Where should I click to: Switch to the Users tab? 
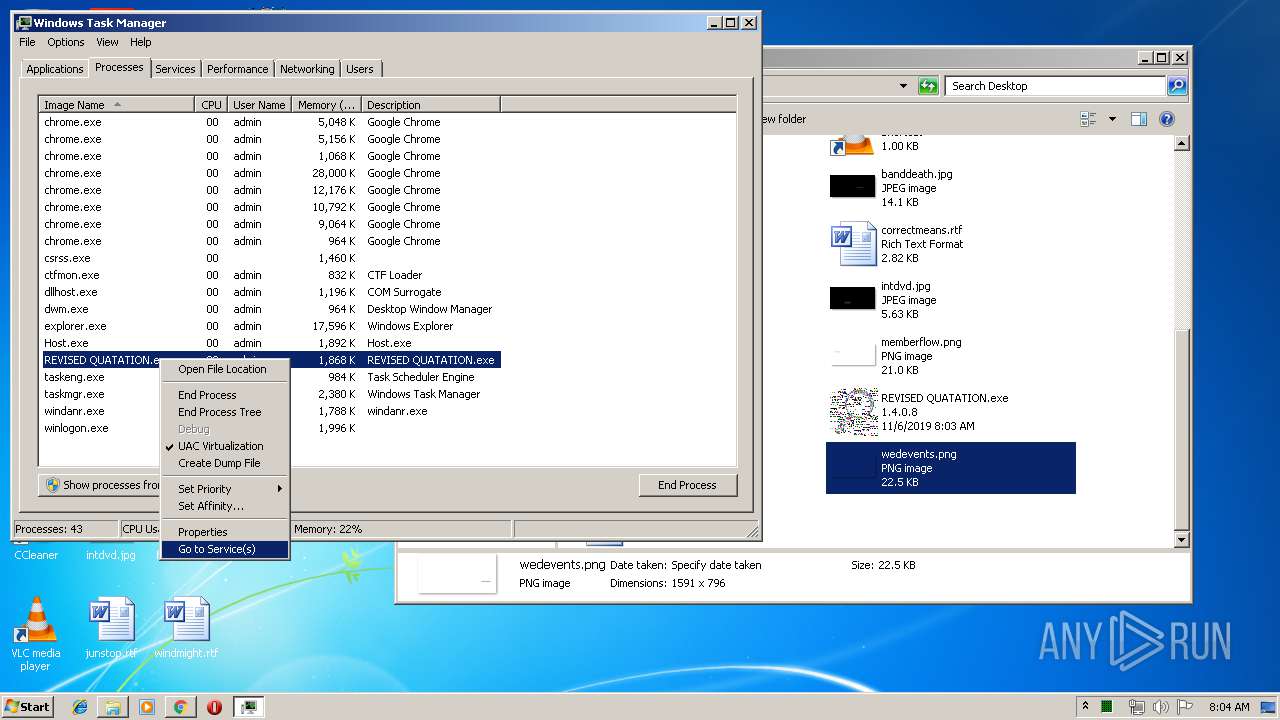tap(360, 69)
